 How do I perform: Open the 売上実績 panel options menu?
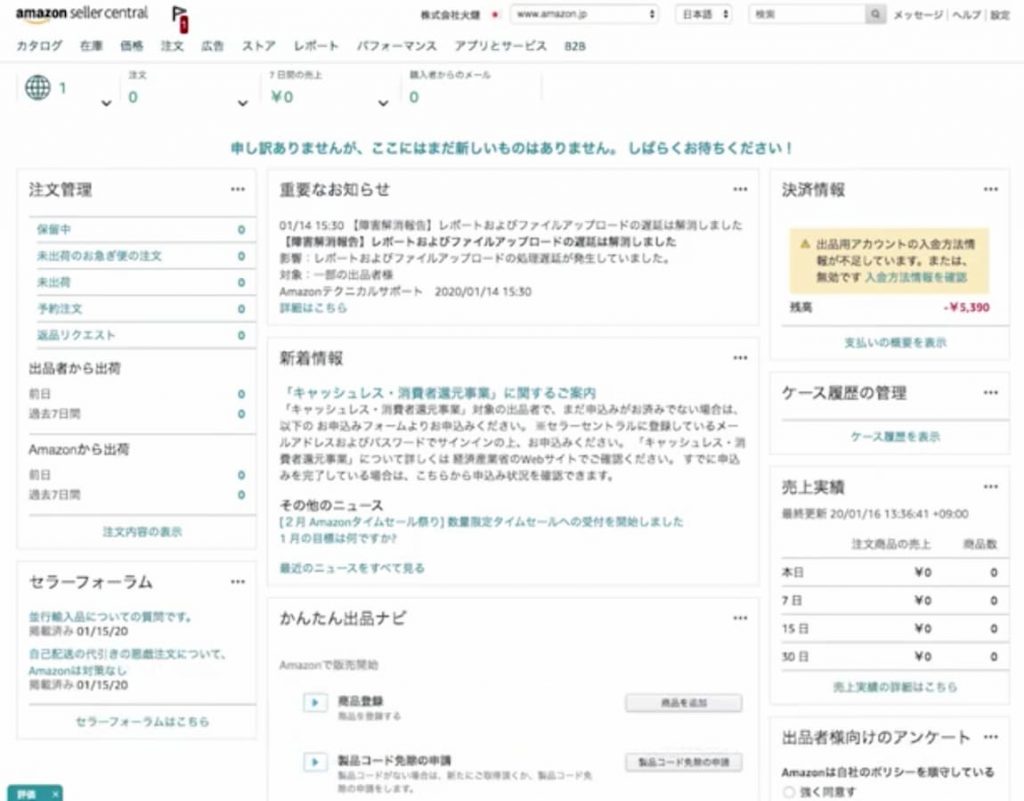tap(991, 486)
